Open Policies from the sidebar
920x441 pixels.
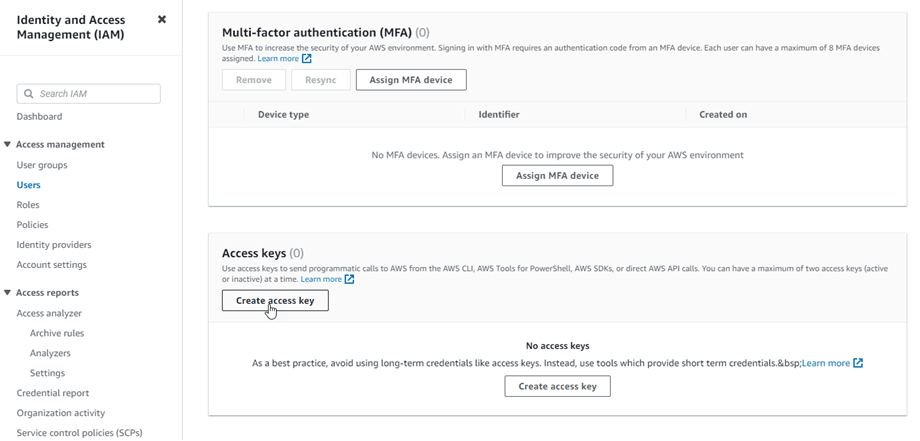32,225
